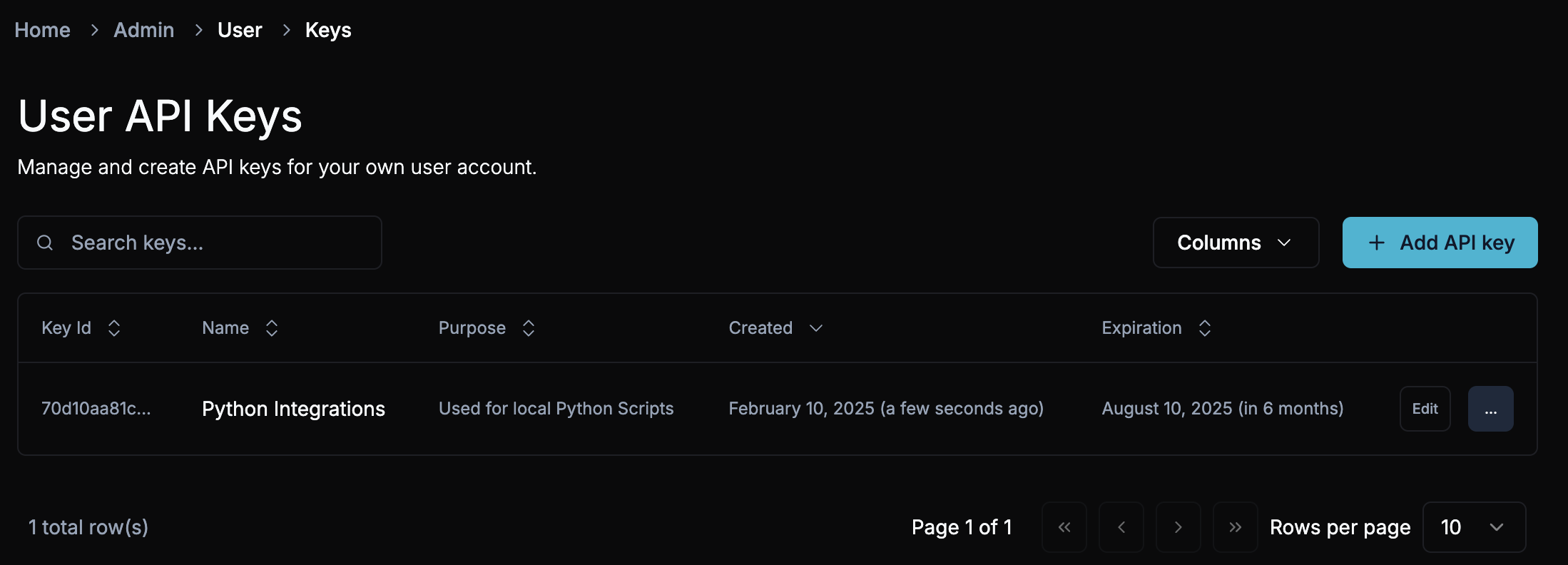Focus the Search keys input field
Image resolution: width=1568 pixels, height=565 pixels.
(214, 243)
